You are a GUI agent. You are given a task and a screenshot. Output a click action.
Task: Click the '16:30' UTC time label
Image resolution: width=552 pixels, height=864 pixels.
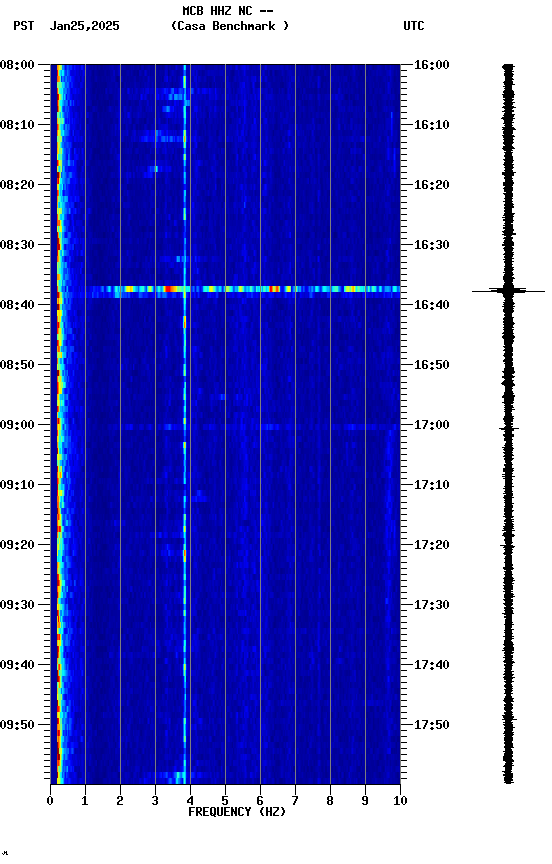tap(432, 245)
